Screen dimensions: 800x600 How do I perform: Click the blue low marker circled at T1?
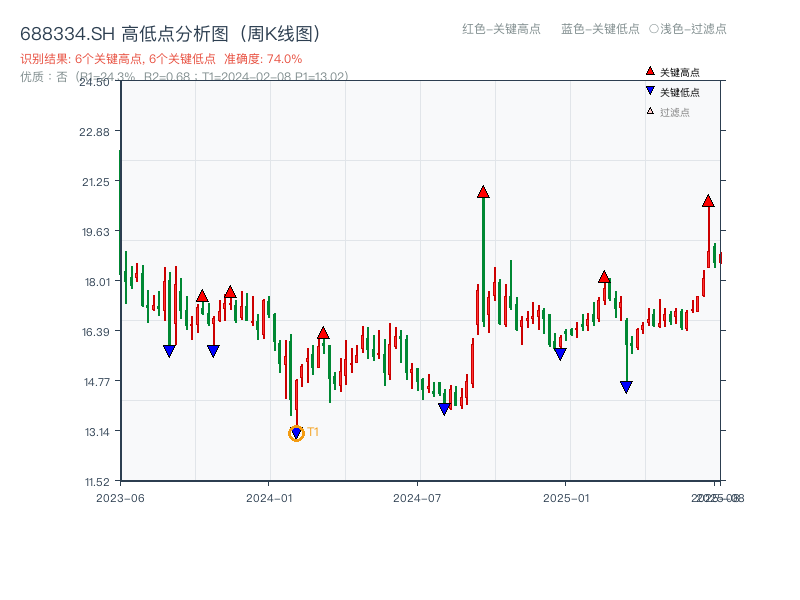(297, 431)
